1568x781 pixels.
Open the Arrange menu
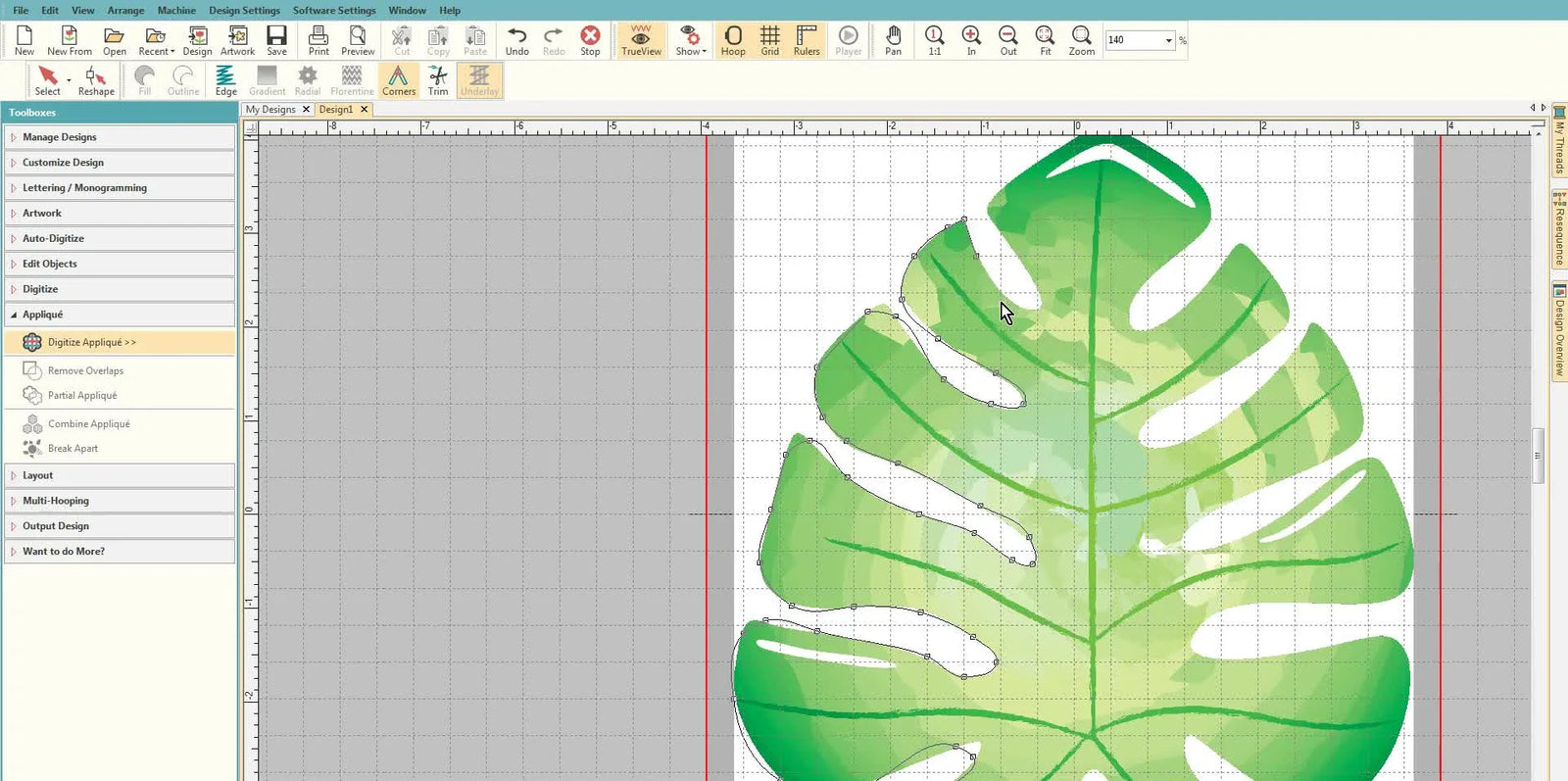tap(125, 10)
